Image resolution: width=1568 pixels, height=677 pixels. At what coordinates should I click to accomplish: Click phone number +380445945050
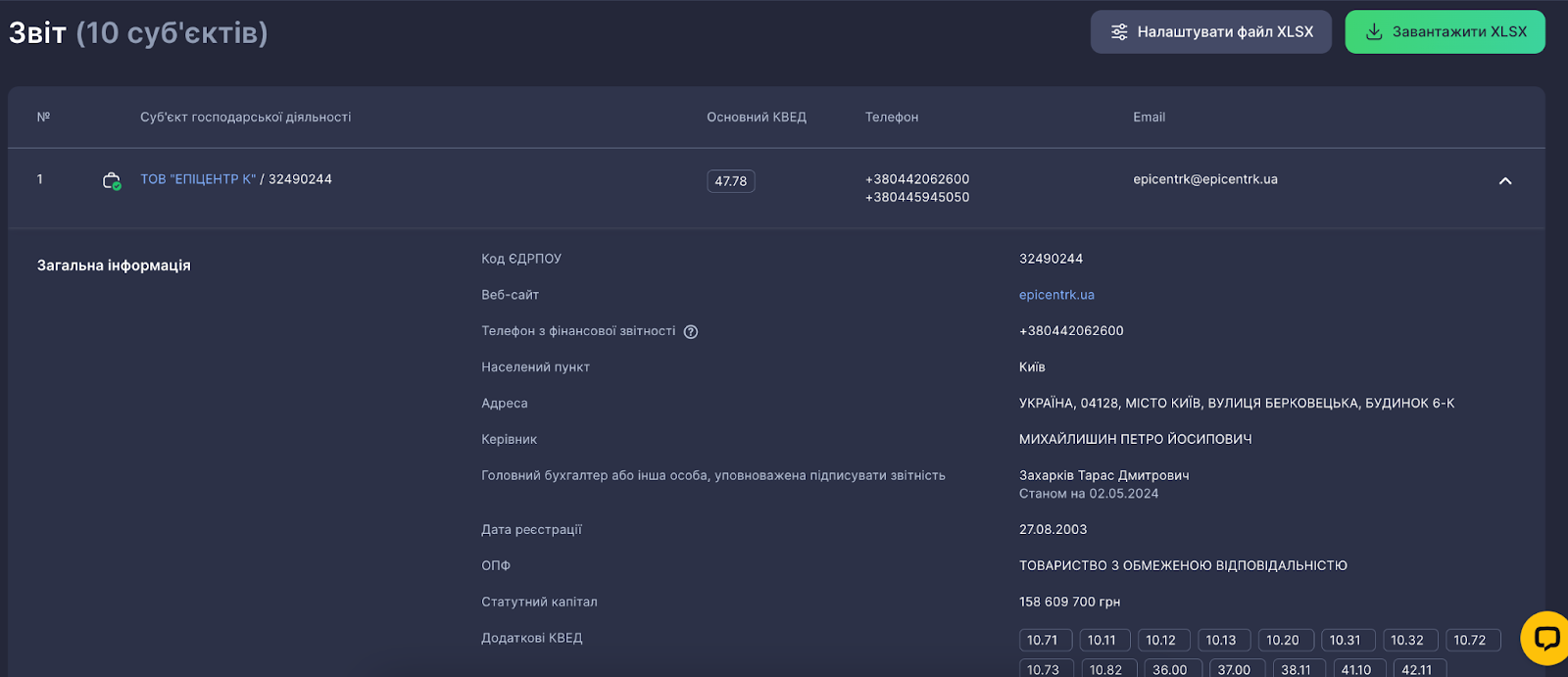click(917, 197)
